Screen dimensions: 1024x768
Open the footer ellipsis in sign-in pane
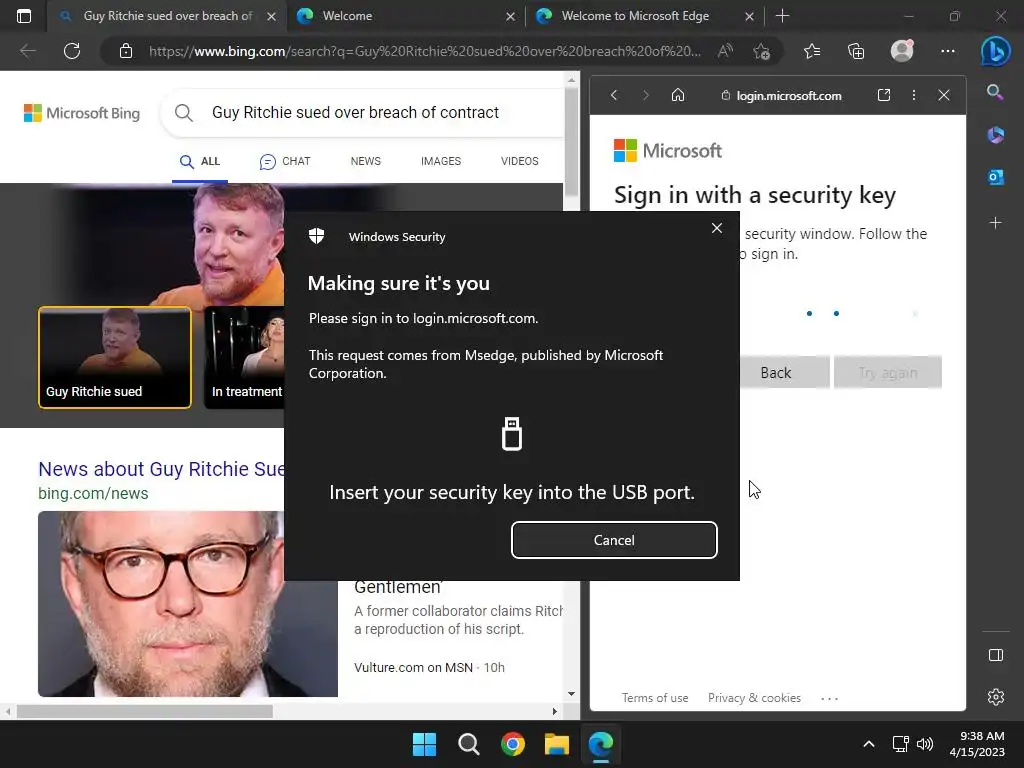coord(829,698)
